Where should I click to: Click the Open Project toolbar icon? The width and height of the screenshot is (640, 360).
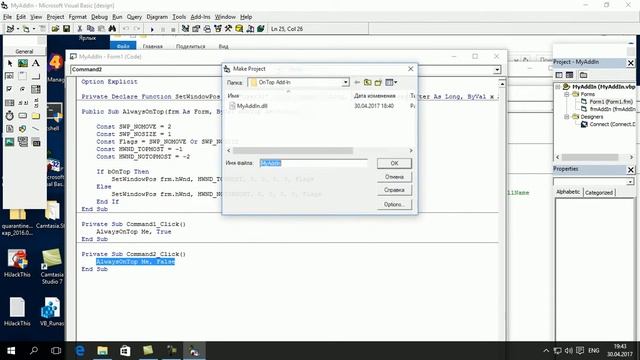point(55,29)
